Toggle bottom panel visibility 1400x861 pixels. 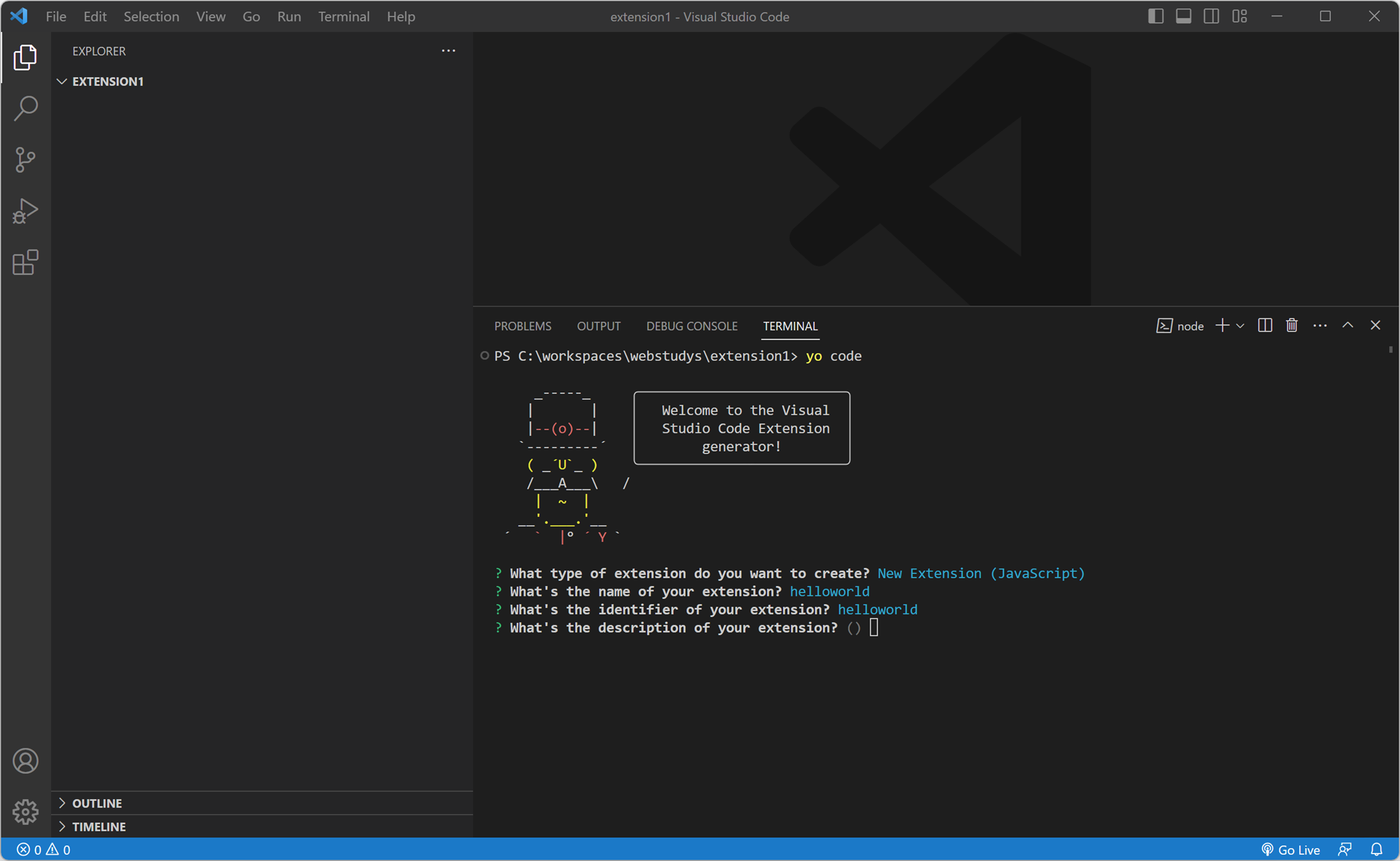pos(1183,16)
